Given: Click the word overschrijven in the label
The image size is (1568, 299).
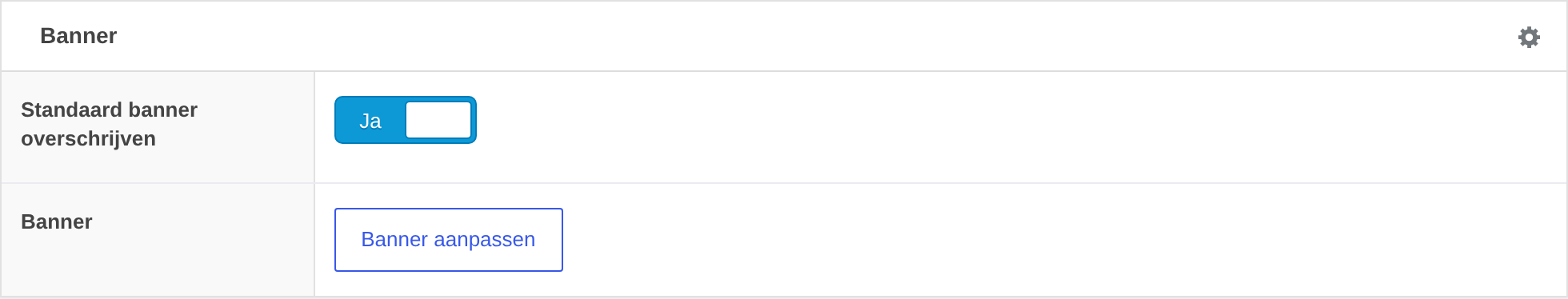Looking at the screenshot, I should point(88,139).
